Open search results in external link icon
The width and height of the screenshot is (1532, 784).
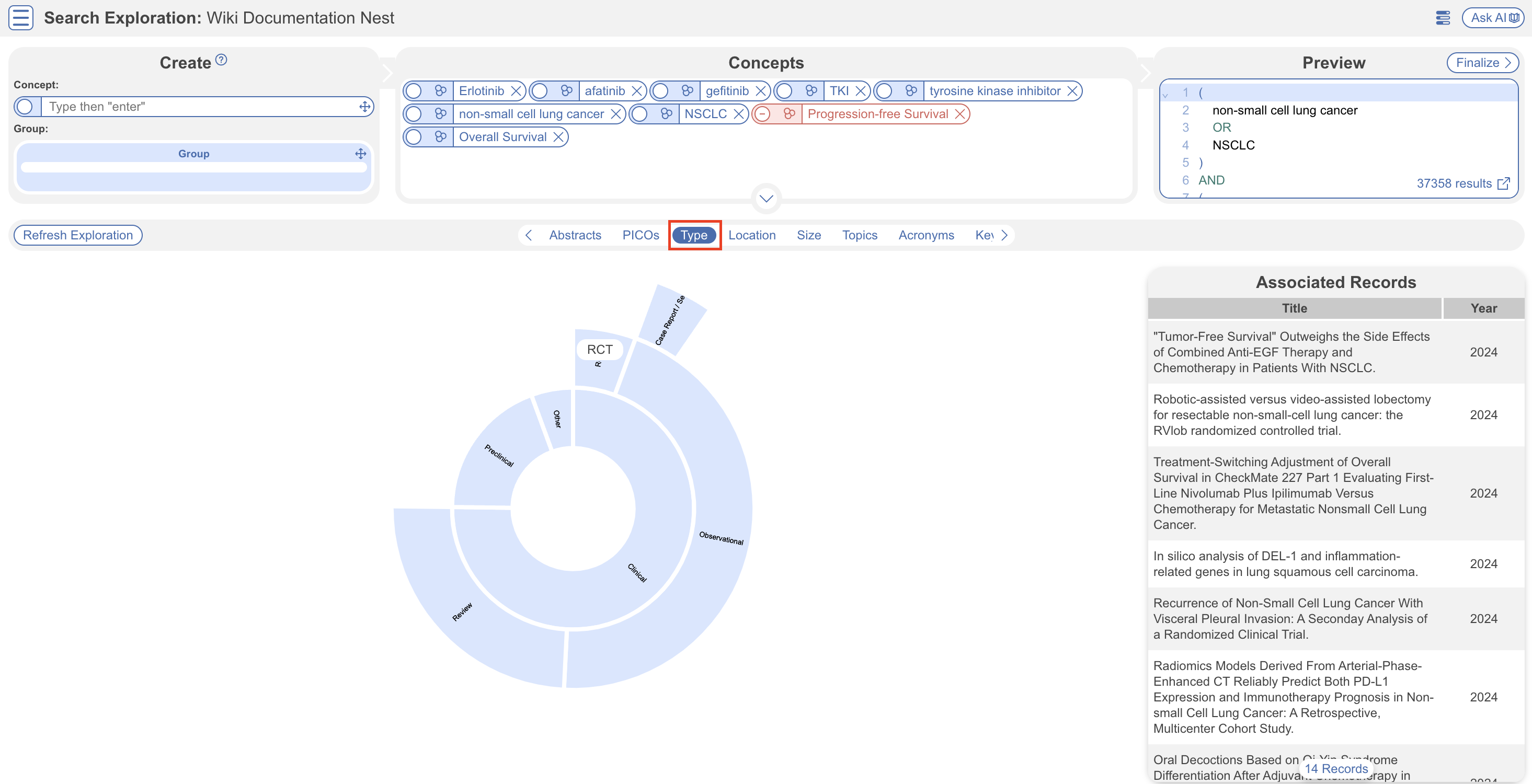click(x=1503, y=183)
